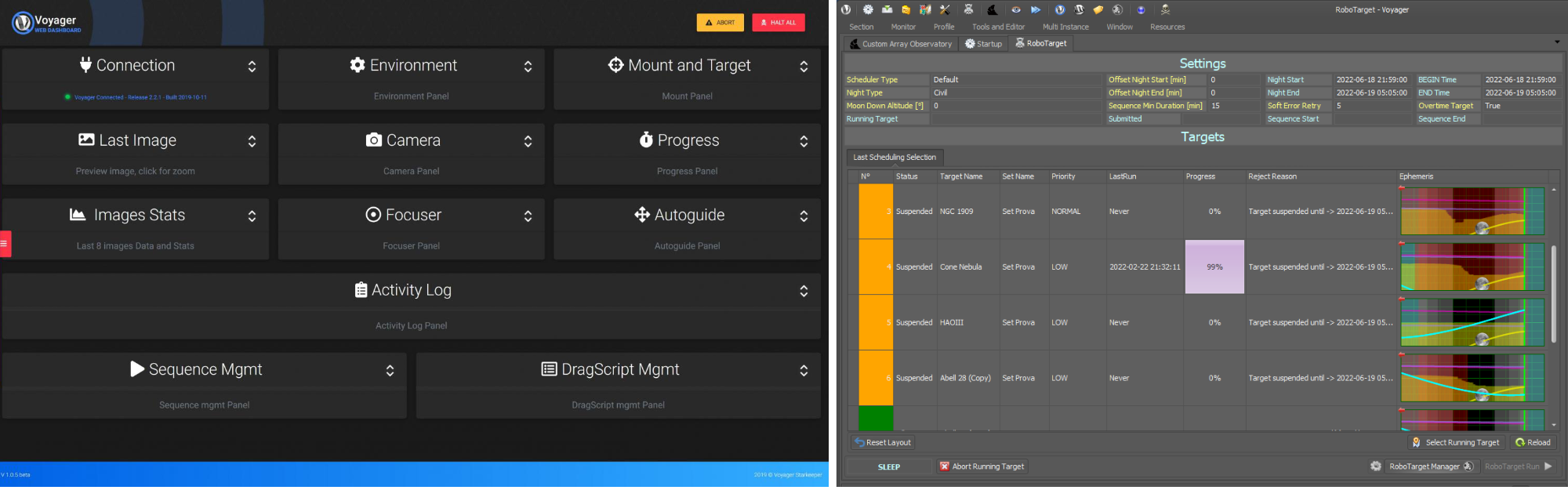Click the stopwatch icon on Progress panel
Image resolution: width=1568 pixels, height=490 pixels.
pos(646,140)
